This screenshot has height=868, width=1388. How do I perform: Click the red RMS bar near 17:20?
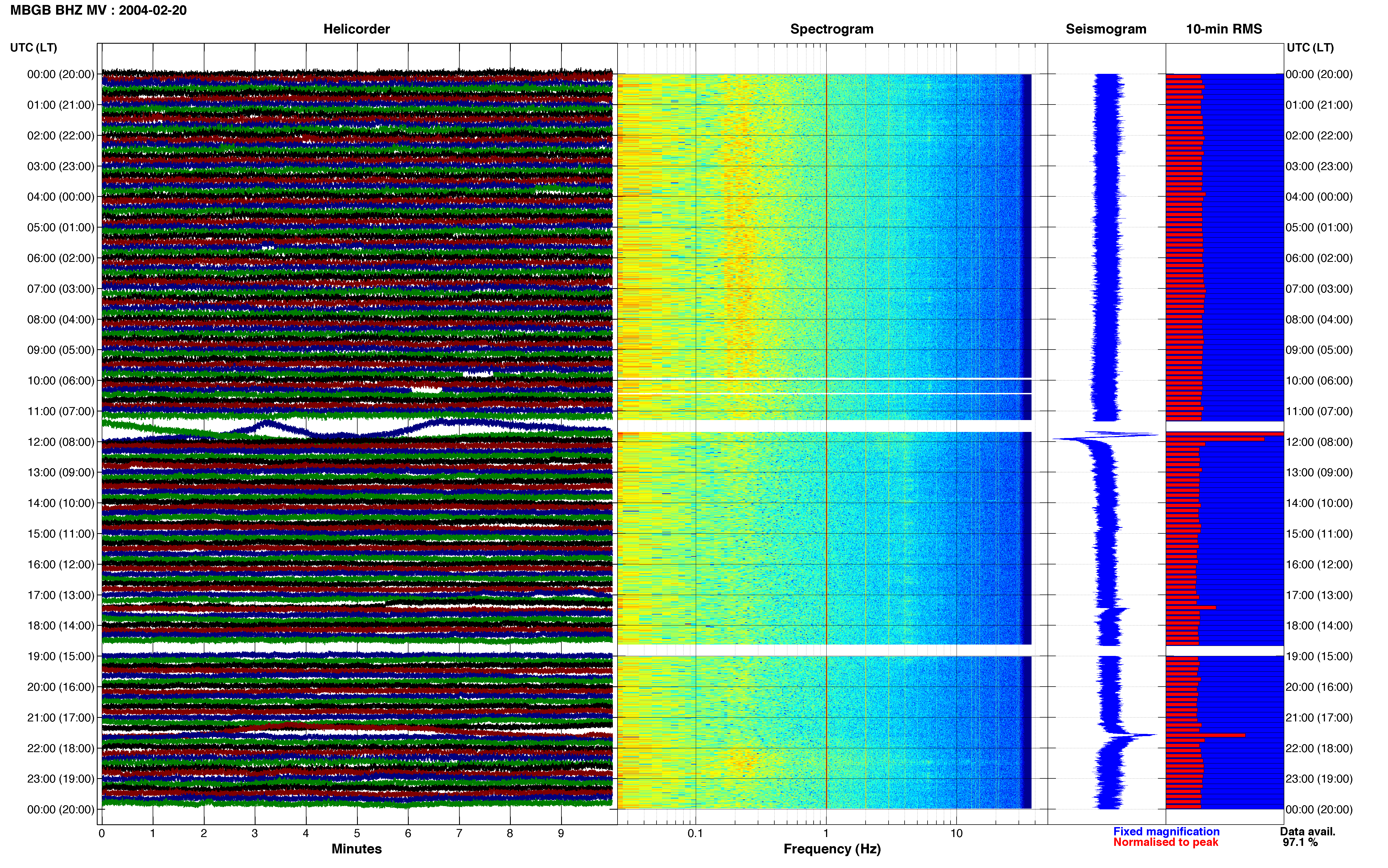1191,607
